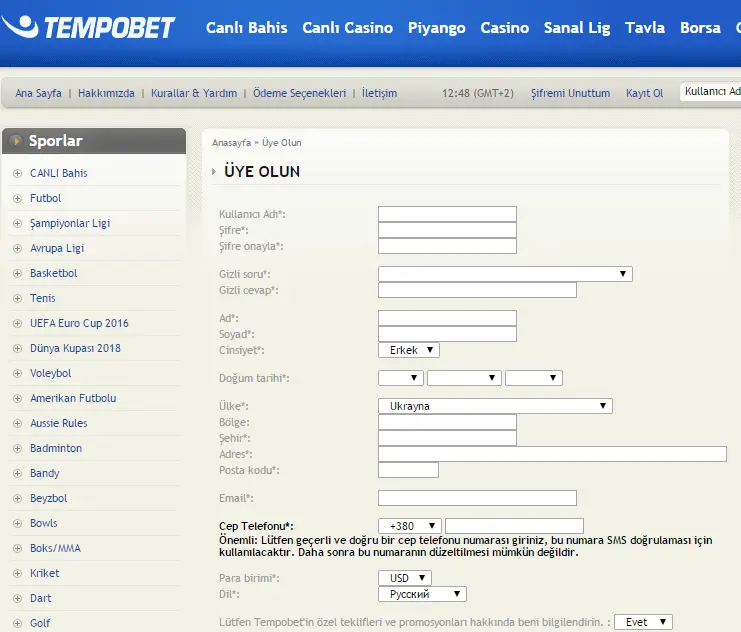The width and height of the screenshot is (741, 632).
Task: Click plus icon beside Voleybol
Action: tap(17, 374)
